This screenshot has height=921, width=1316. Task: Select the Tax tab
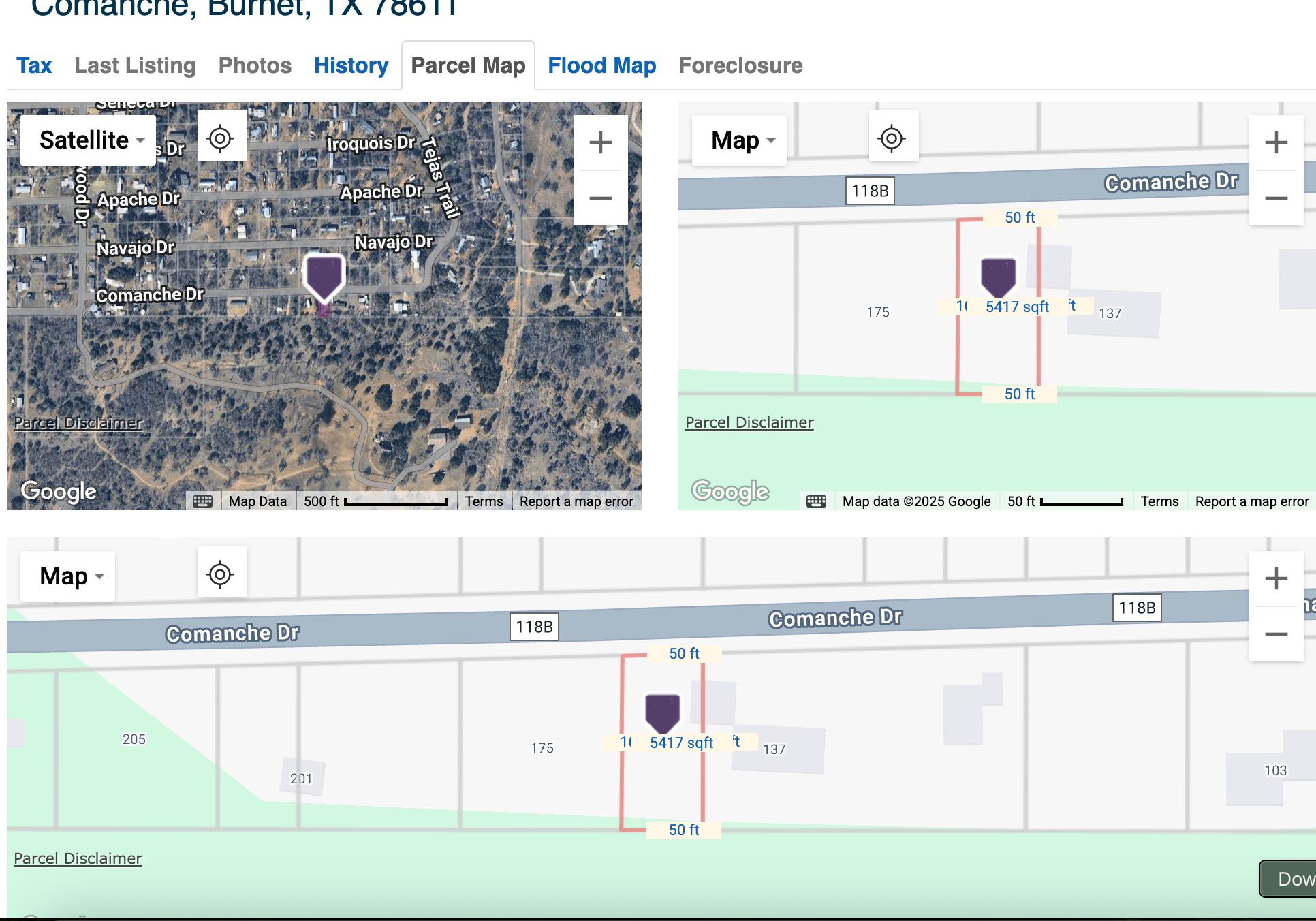pos(34,65)
